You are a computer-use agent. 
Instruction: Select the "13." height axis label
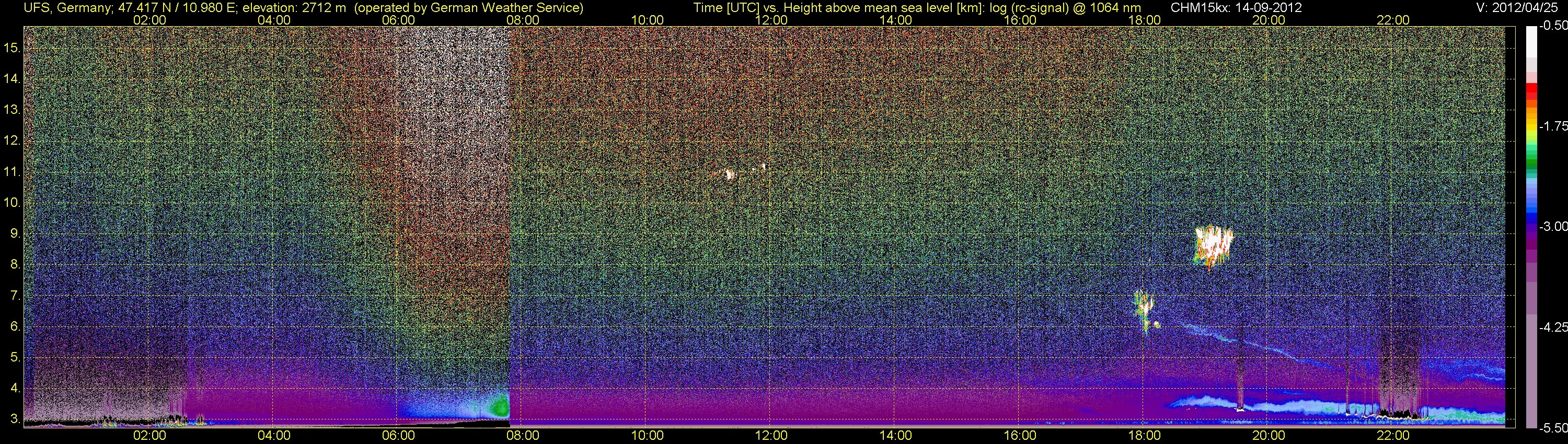12,110
